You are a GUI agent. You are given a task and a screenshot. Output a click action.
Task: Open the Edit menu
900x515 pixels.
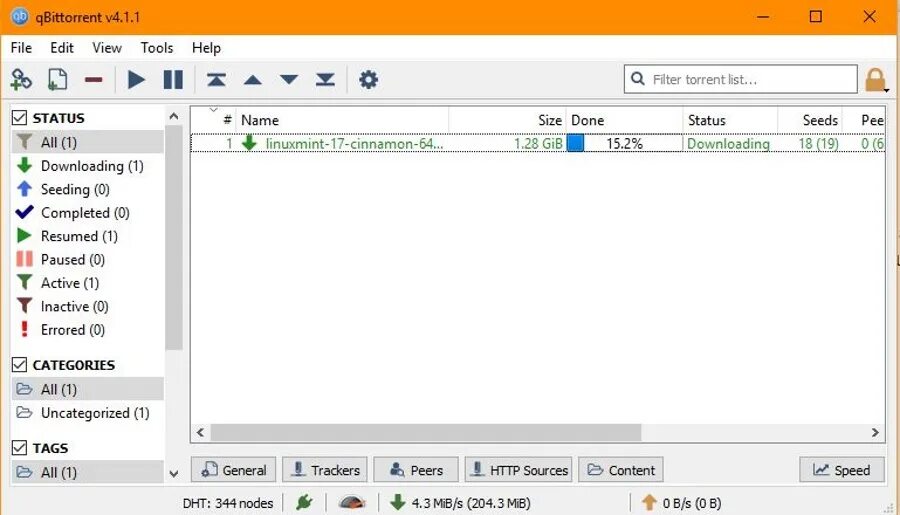(x=62, y=48)
